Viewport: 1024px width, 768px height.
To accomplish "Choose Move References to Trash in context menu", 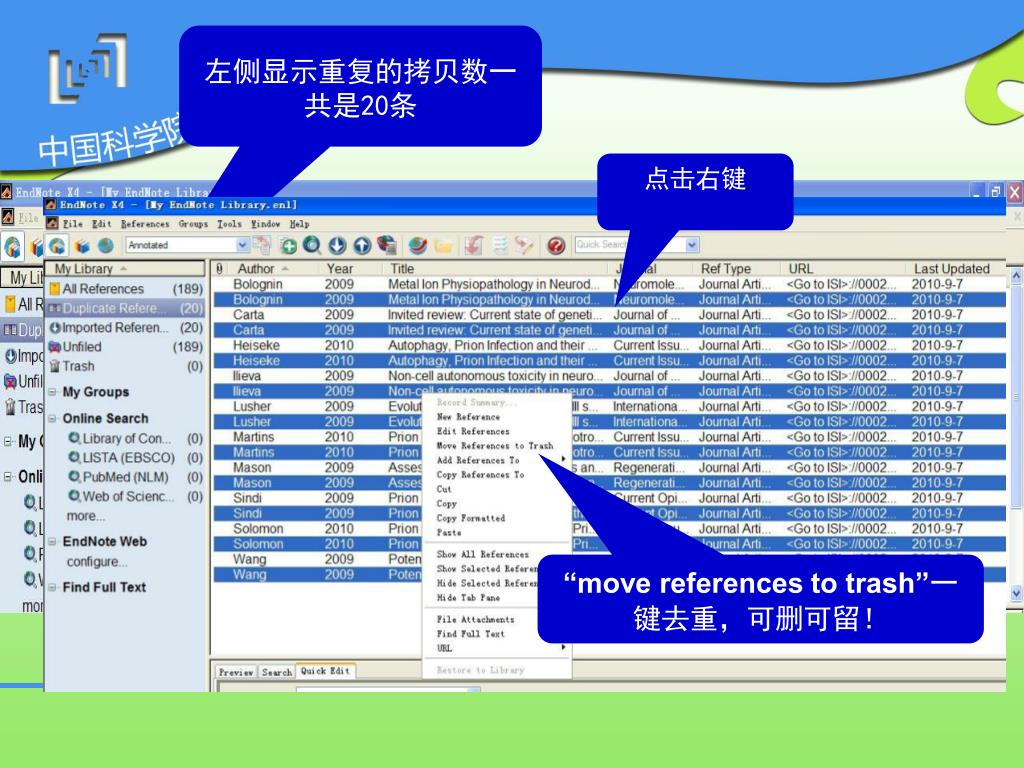I will pos(495,445).
